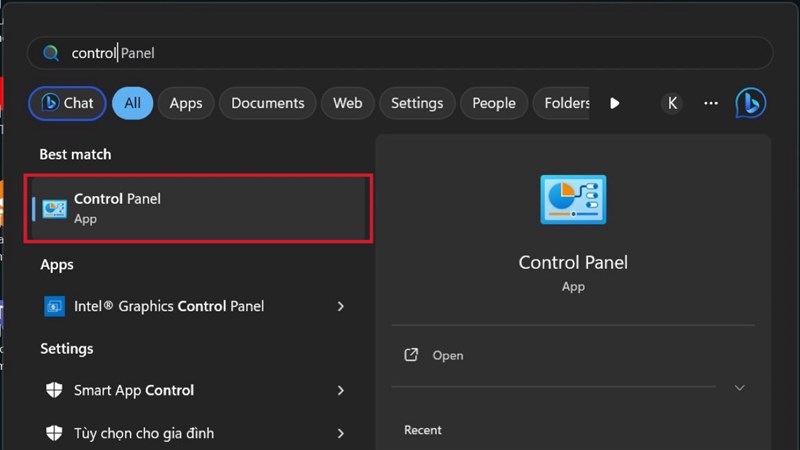Image resolution: width=800 pixels, height=450 pixels.
Task: Click the K user account avatar
Action: [672, 103]
